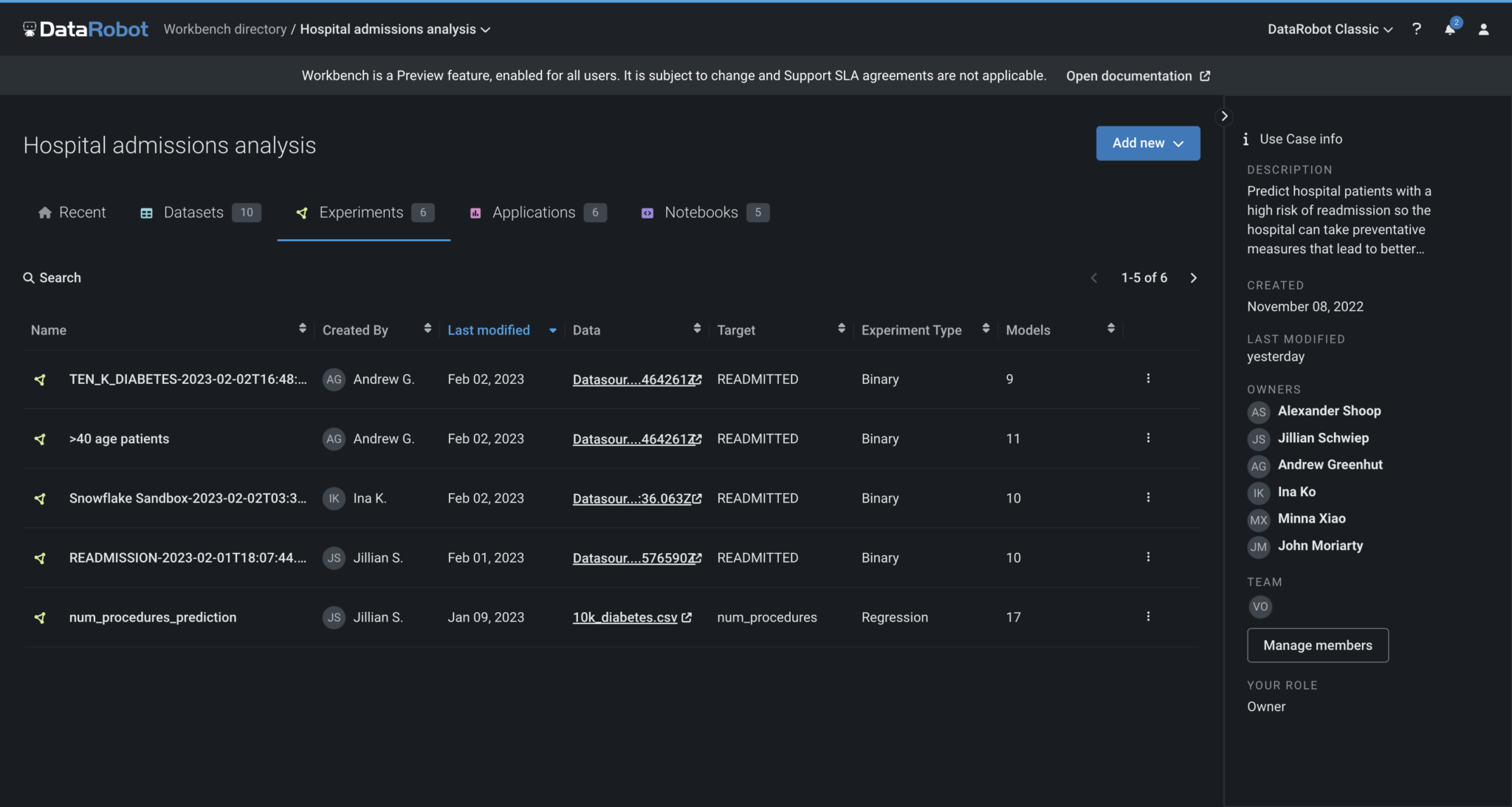This screenshot has width=1512, height=807.
Task: Sort by Data column arrows
Action: tap(697, 329)
